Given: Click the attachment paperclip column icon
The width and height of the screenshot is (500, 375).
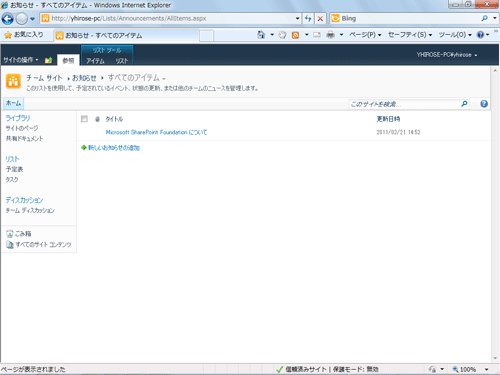Looking at the screenshot, I should (97, 119).
